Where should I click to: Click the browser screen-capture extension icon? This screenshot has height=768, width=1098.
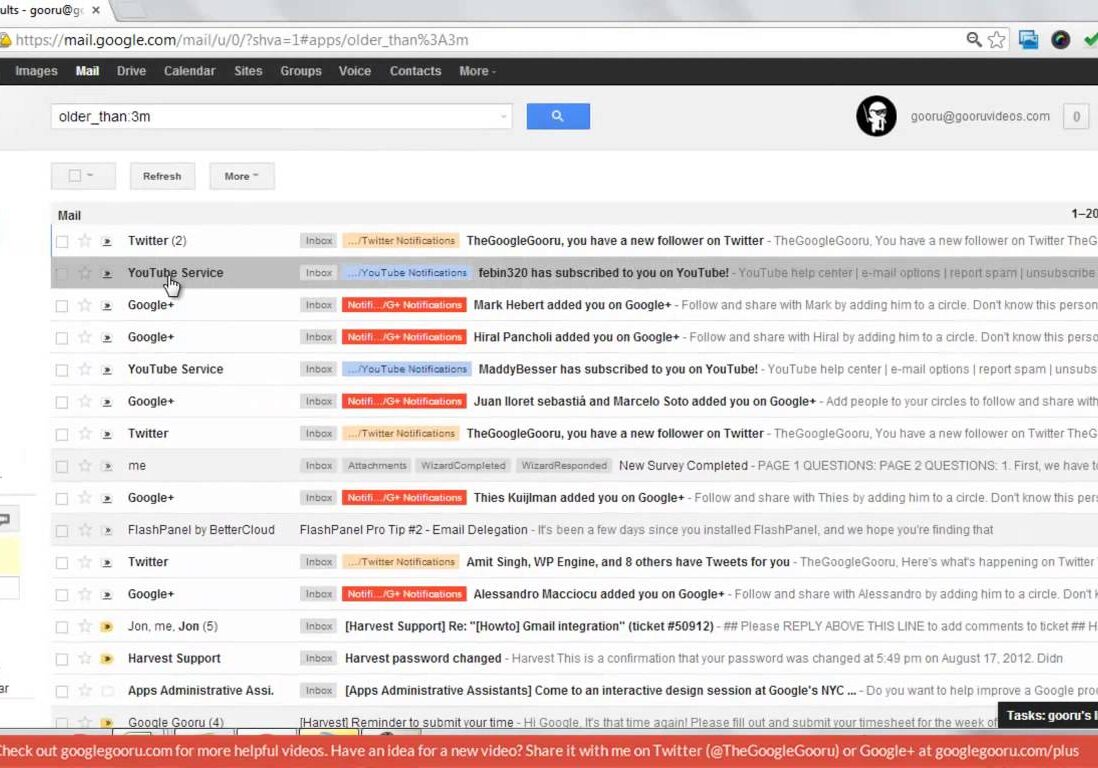pos(1028,40)
